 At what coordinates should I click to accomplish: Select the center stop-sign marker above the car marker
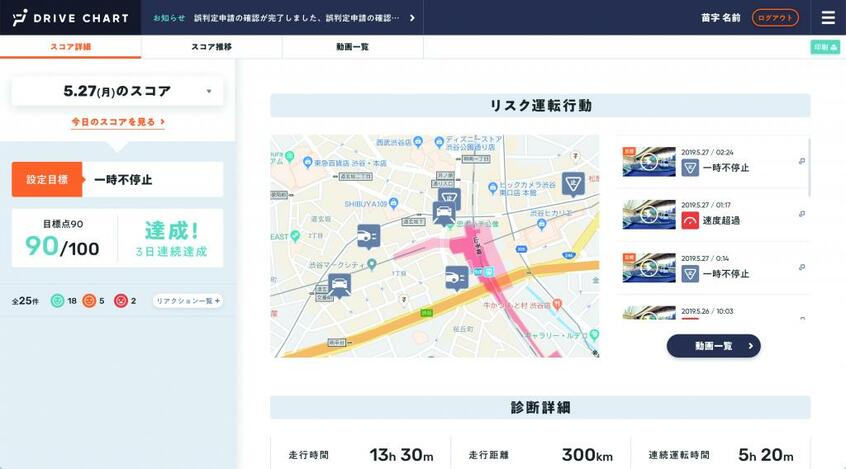coord(449,198)
